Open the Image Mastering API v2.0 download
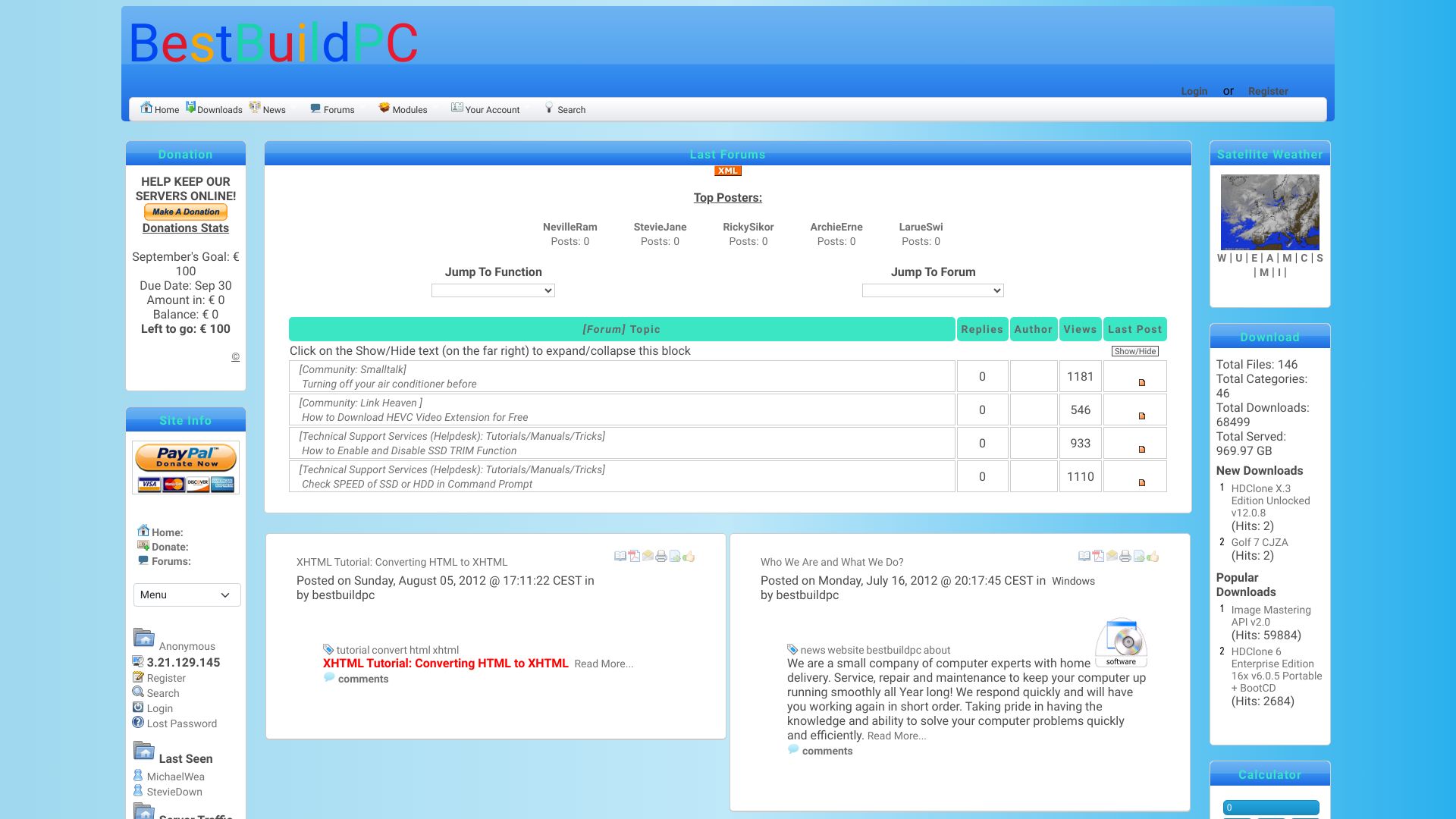Viewport: 1456px width, 819px height. (1271, 616)
